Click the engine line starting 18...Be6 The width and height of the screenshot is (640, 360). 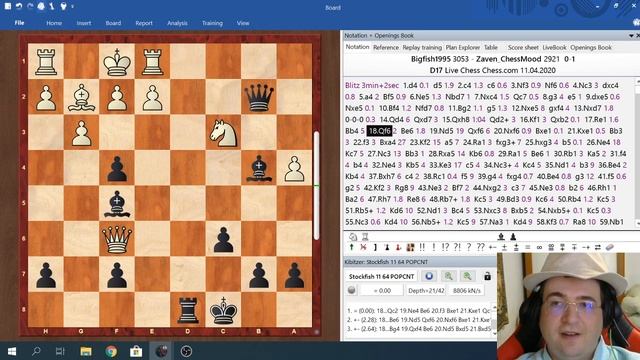coord(419,320)
